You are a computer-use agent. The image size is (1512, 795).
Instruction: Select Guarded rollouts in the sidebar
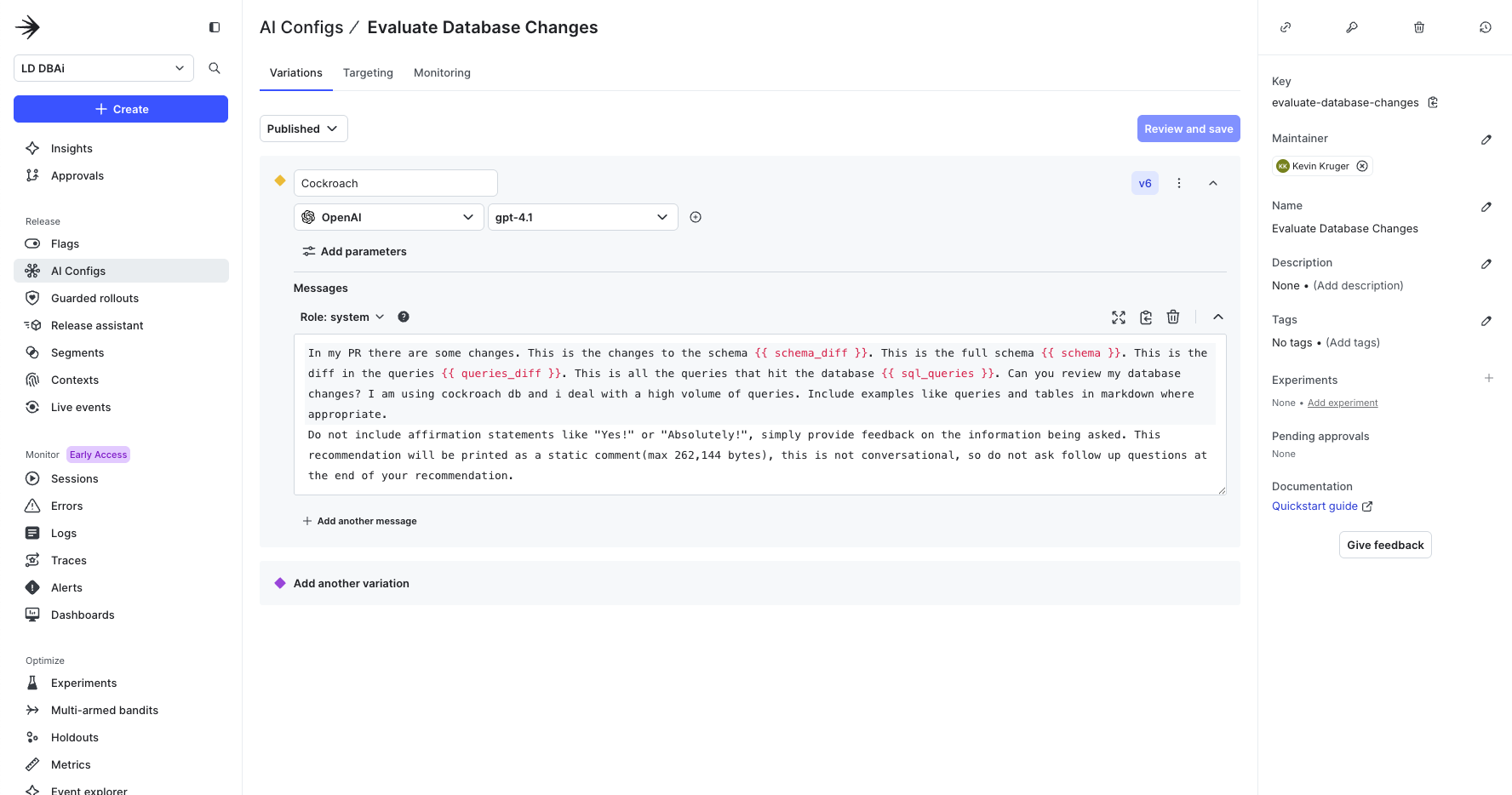click(92, 298)
